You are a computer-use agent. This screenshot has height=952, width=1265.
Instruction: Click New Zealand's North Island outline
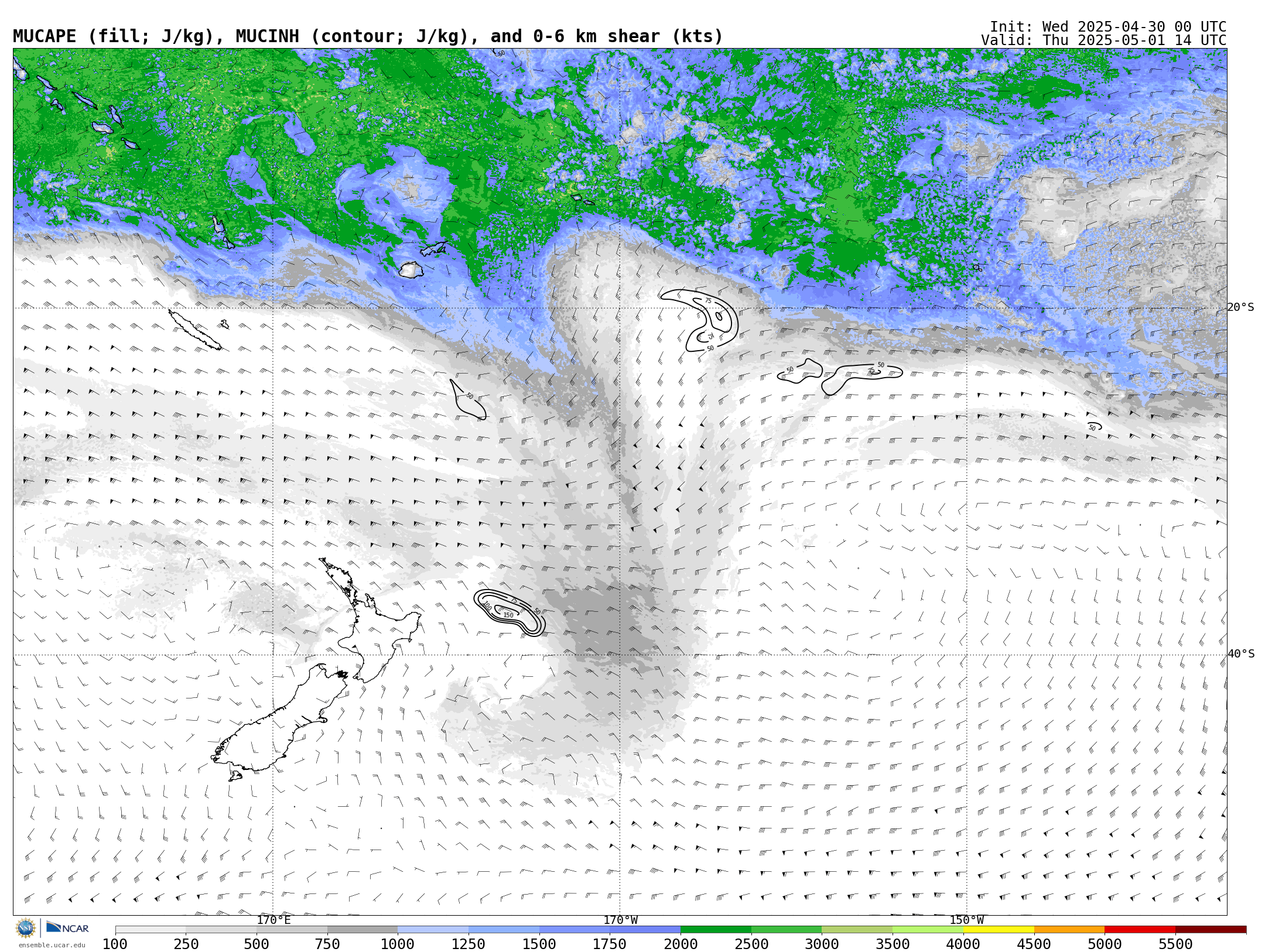(x=370, y=619)
